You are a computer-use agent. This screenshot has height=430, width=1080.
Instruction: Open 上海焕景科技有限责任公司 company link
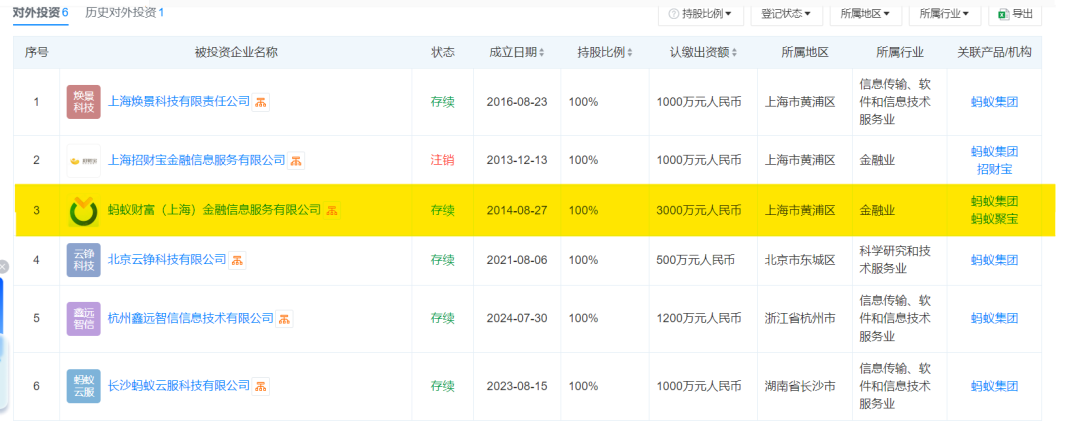(x=178, y=102)
